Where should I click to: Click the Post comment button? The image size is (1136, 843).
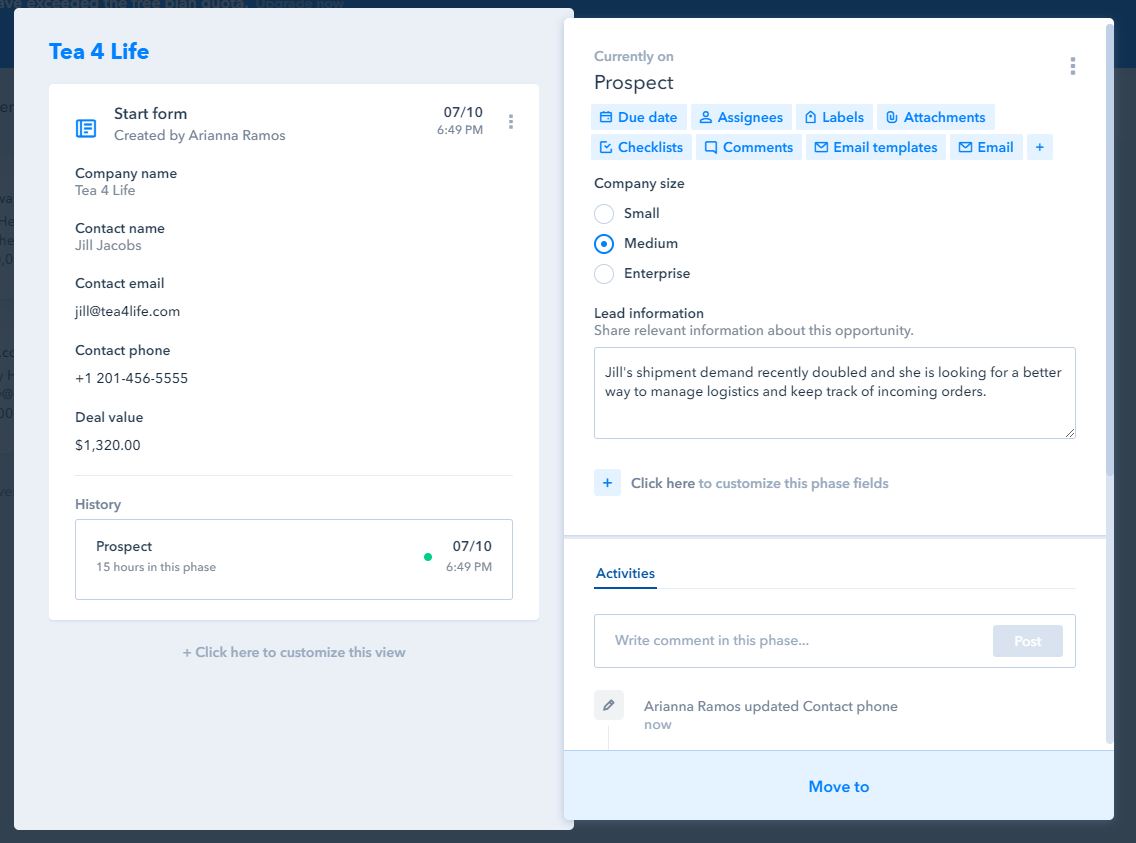(1027, 641)
